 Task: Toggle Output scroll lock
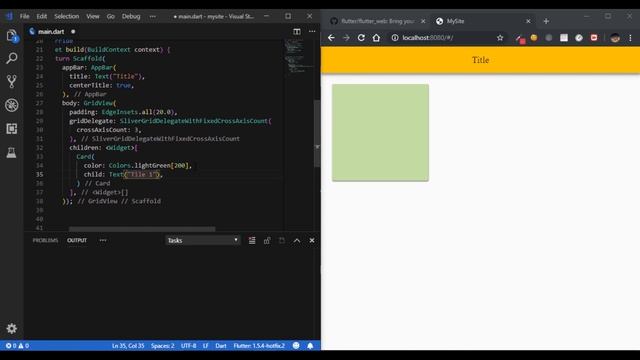(x=267, y=240)
